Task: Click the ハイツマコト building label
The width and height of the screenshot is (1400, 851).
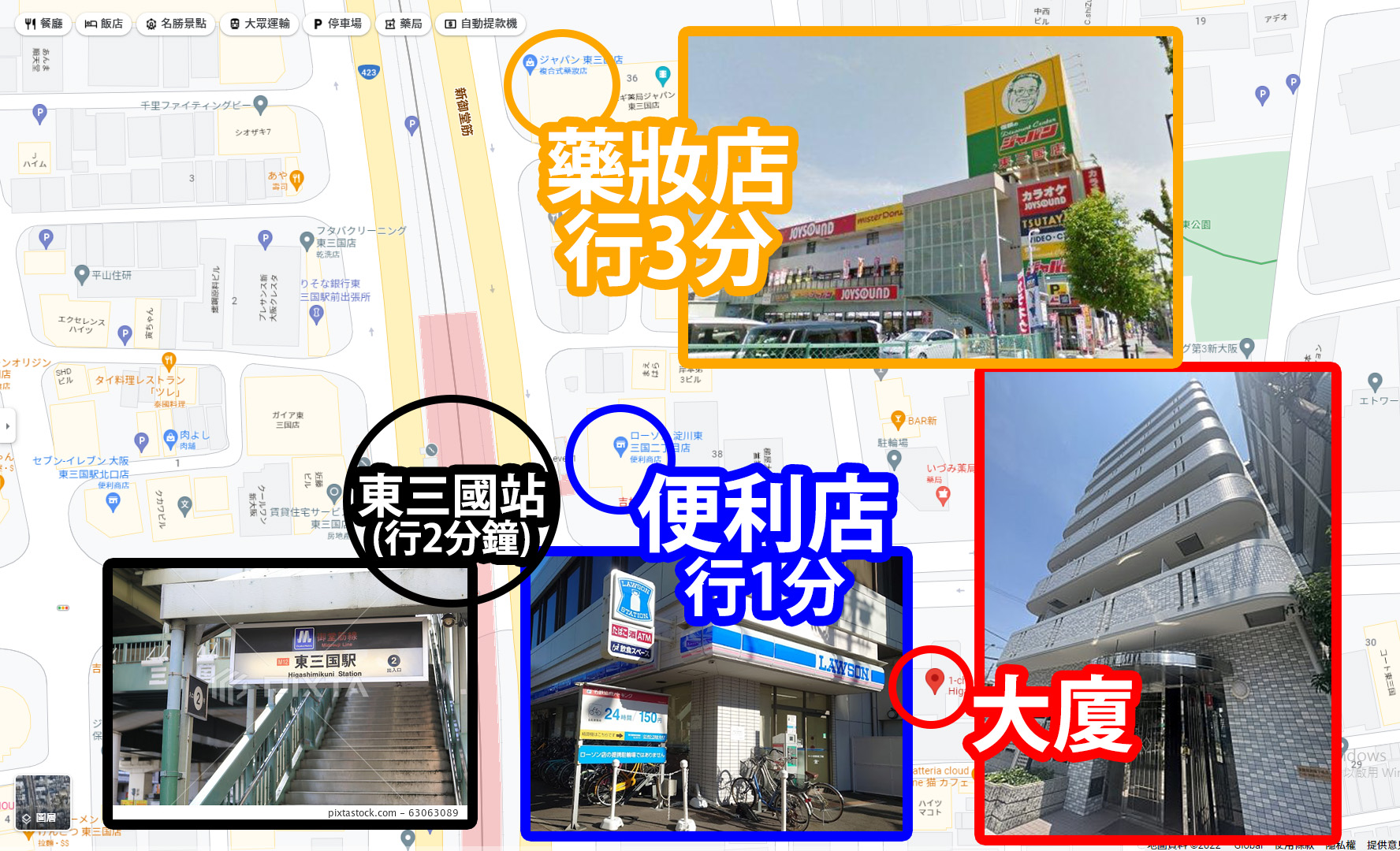Action: click(x=930, y=808)
